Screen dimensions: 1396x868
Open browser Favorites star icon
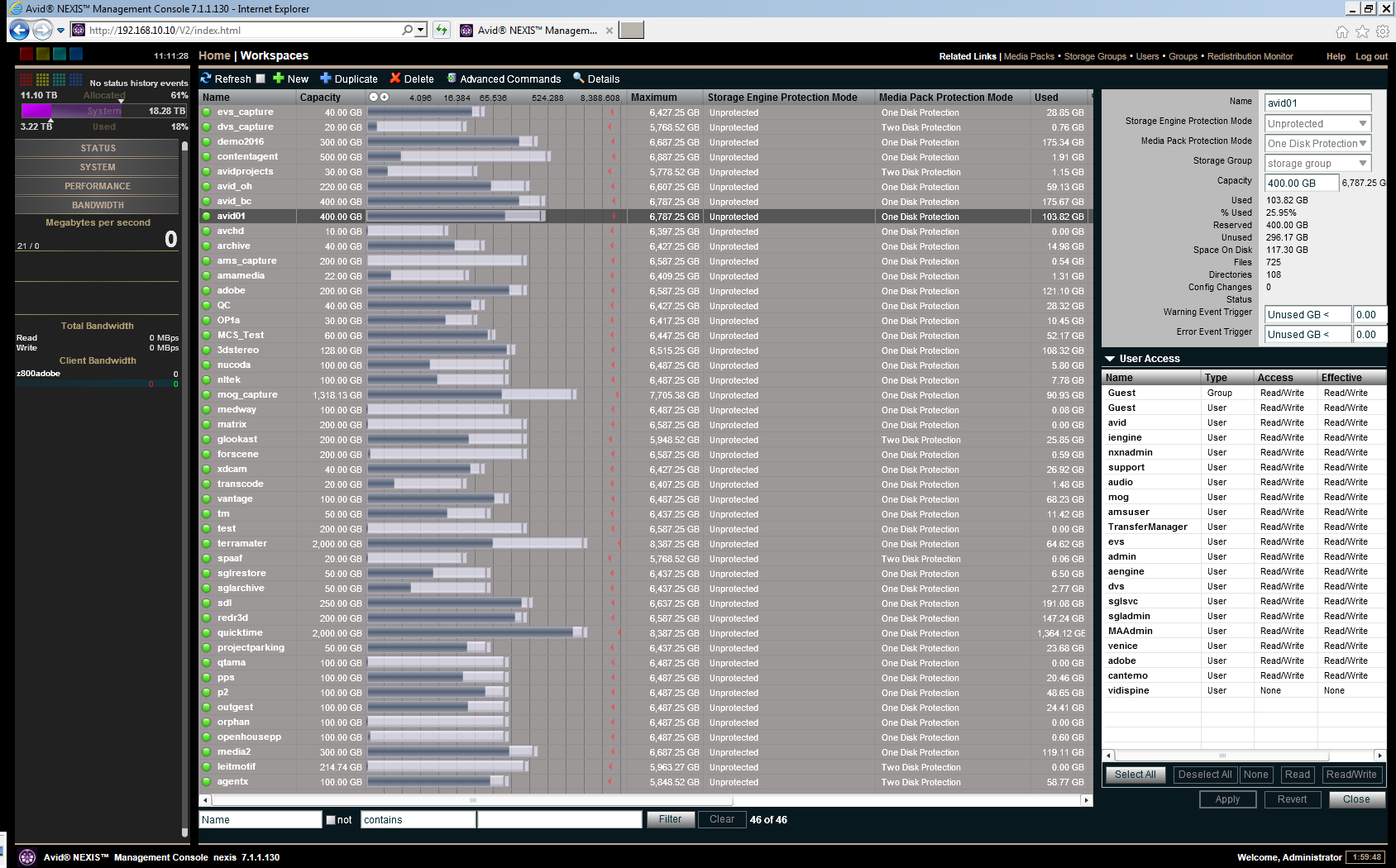(1362, 31)
